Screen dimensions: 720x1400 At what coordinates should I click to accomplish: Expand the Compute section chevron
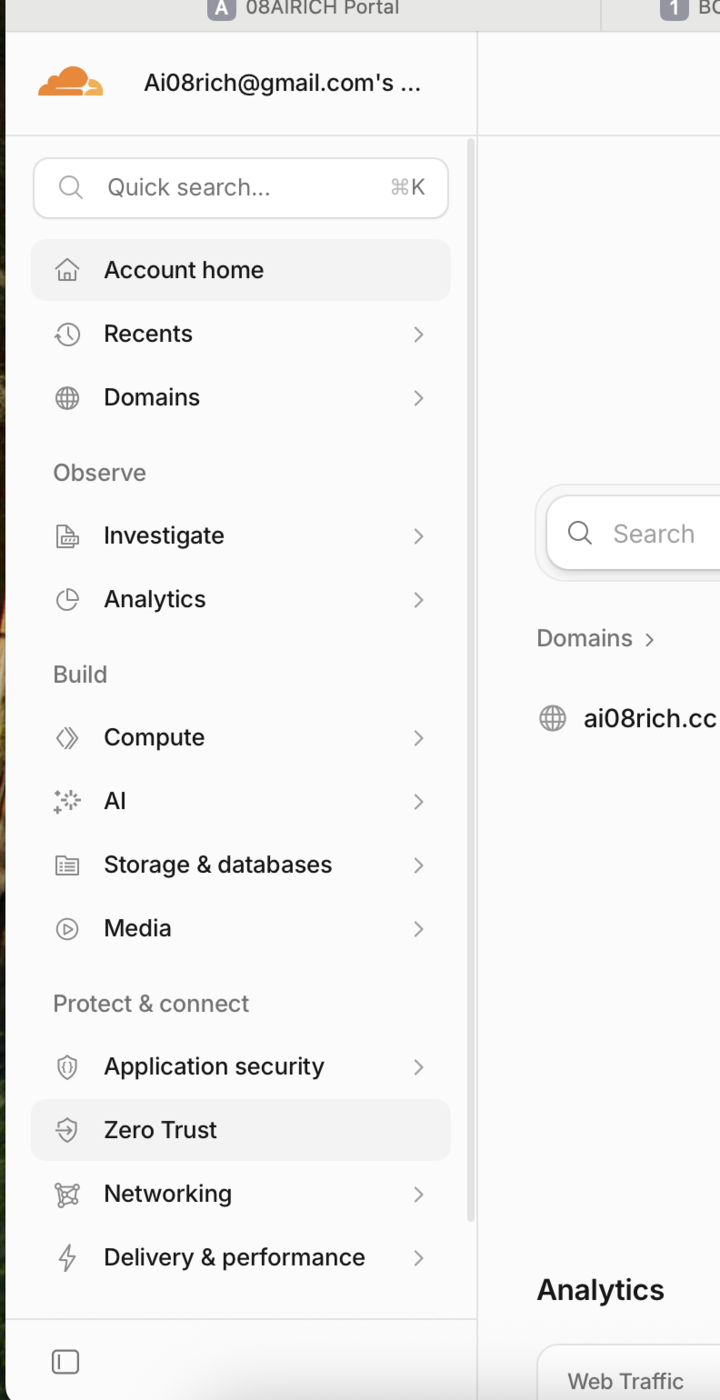coord(419,738)
